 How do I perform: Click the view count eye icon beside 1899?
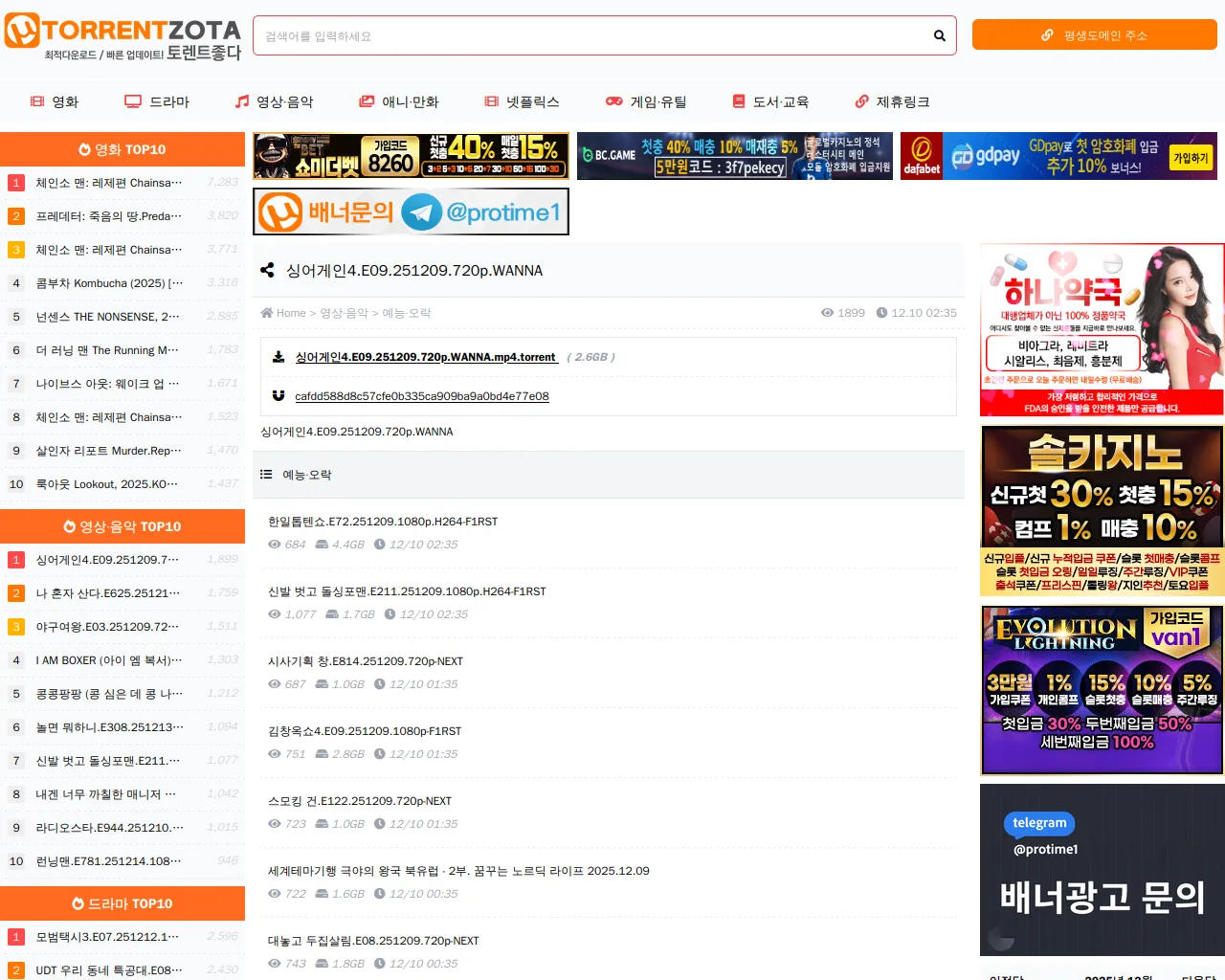(828, 313)
